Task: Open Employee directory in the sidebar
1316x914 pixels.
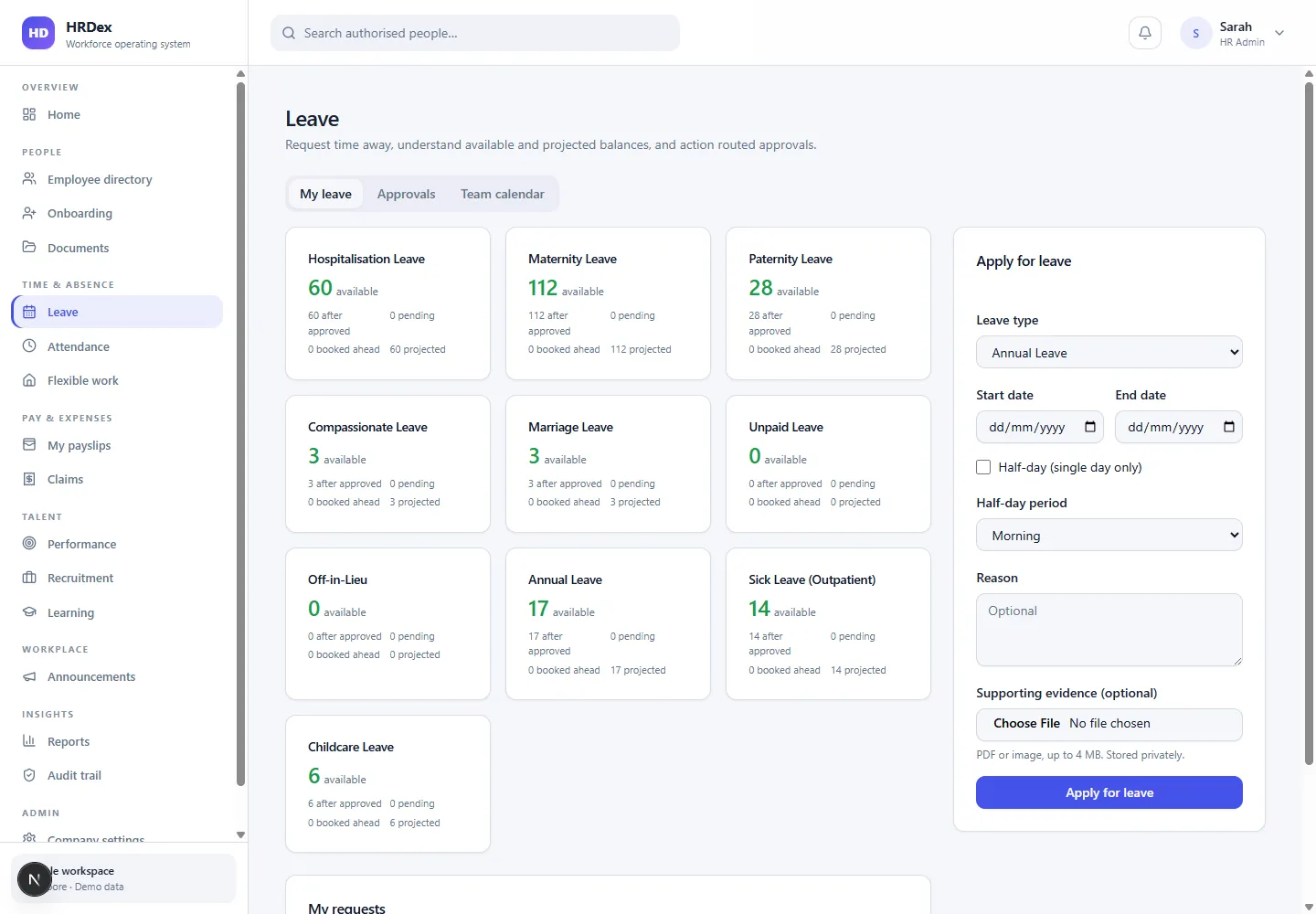Action: pyautogui.click(x=117, y=179)
